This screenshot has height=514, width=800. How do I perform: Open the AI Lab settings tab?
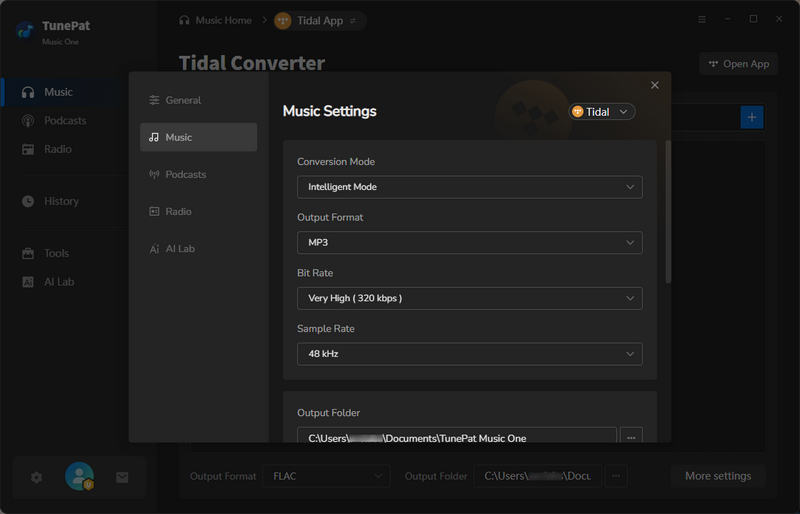coord(198,249)
